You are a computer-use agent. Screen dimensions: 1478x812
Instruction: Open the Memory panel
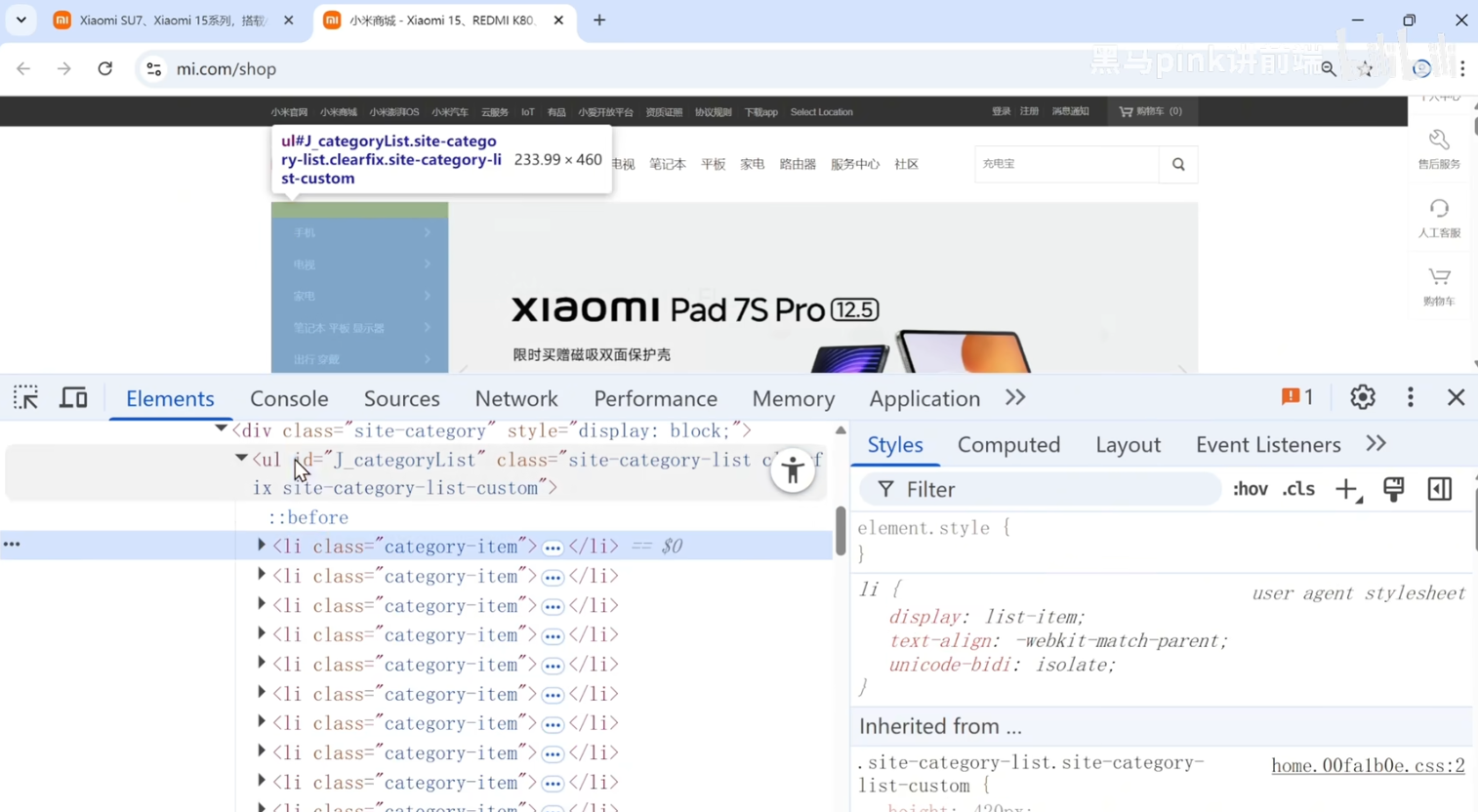[793, 398]
